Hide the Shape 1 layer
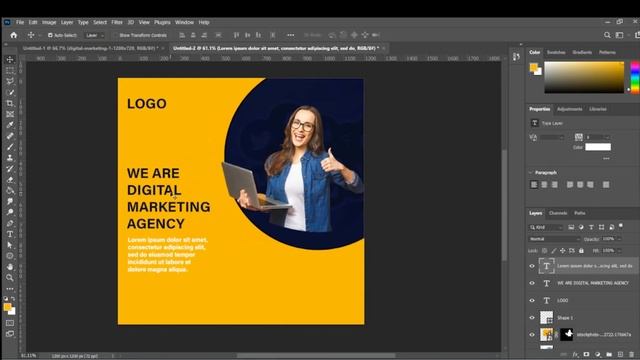This screenshot has height=360, width=640. click(x=532, y=318)
